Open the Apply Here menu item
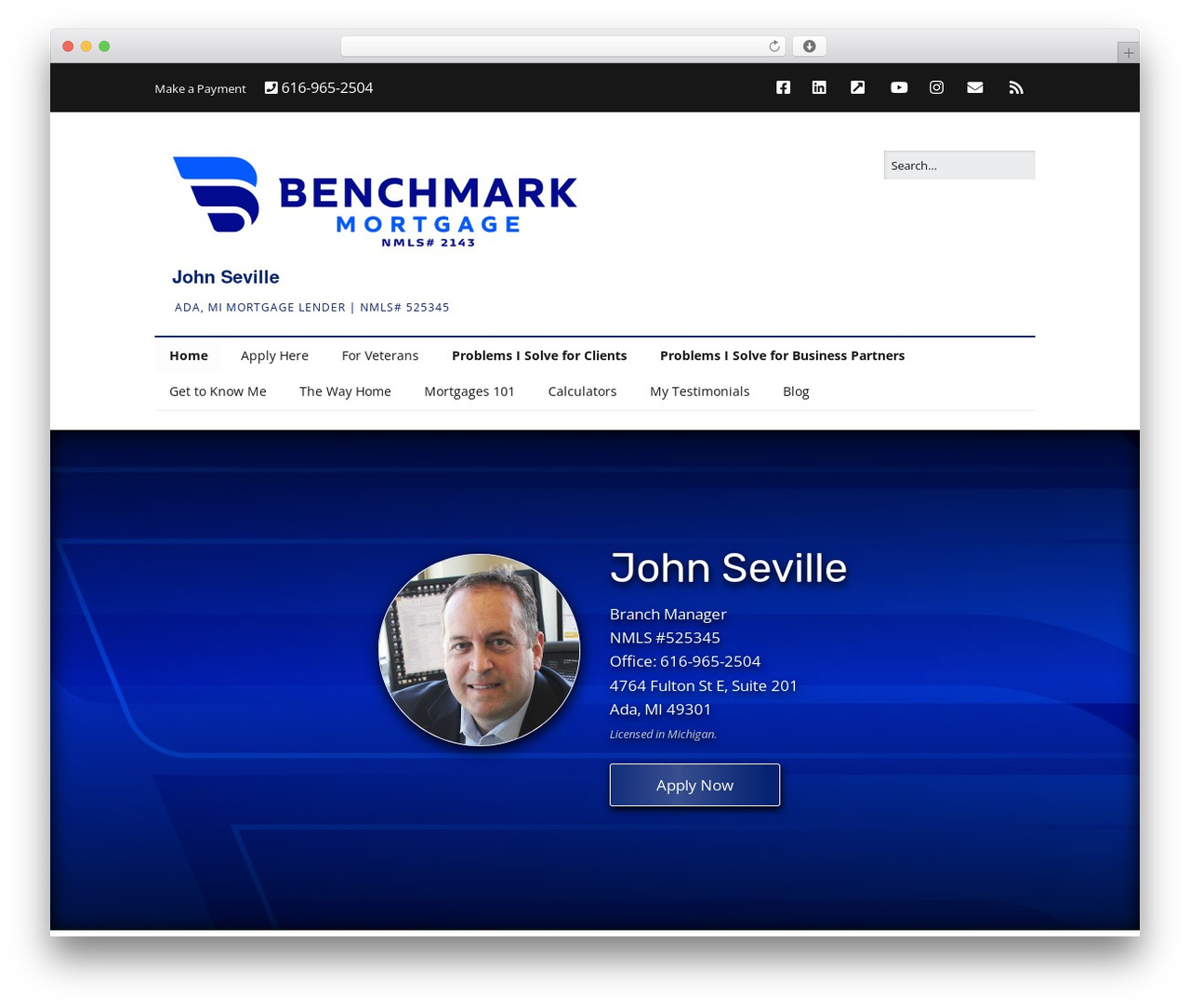1190x1008 pixels. click(274, 355)
